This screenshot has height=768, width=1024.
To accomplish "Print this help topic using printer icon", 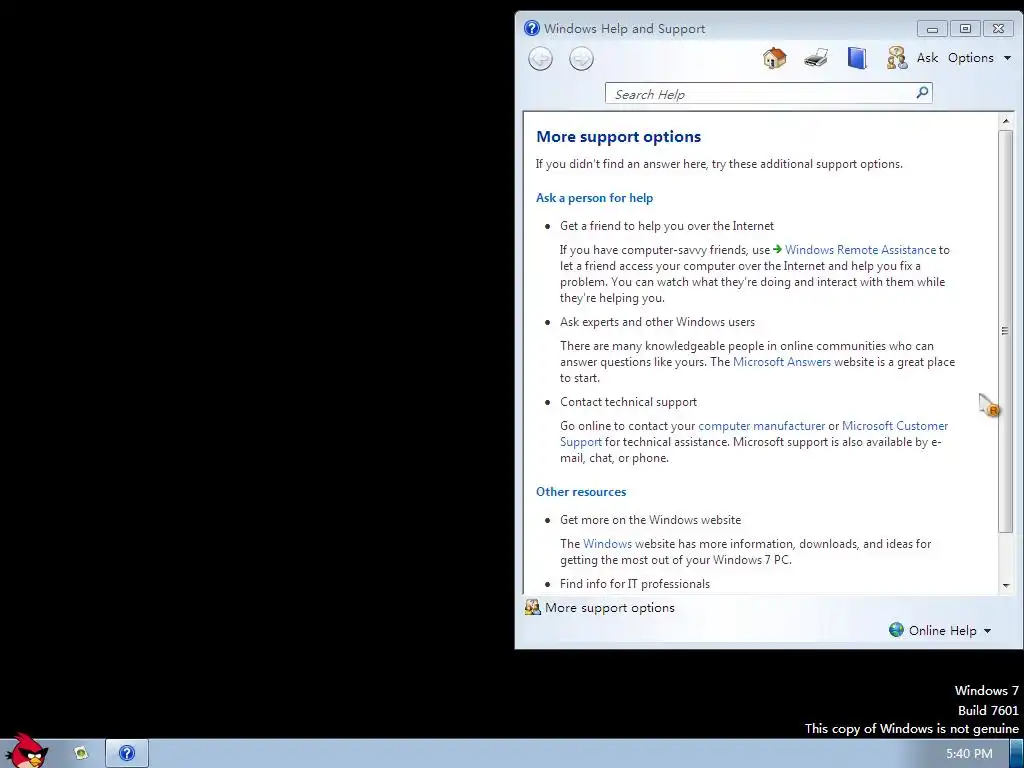I will 816,58.
